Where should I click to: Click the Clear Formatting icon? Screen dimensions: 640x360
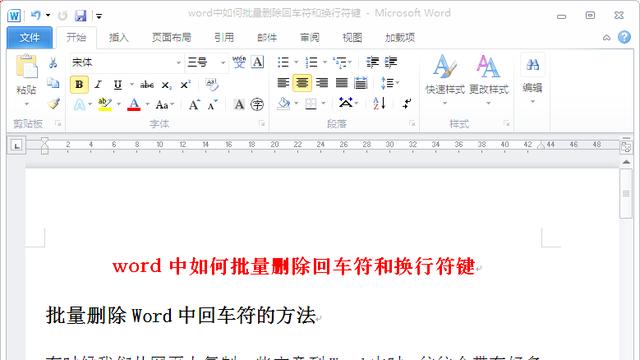pos(212,84)
